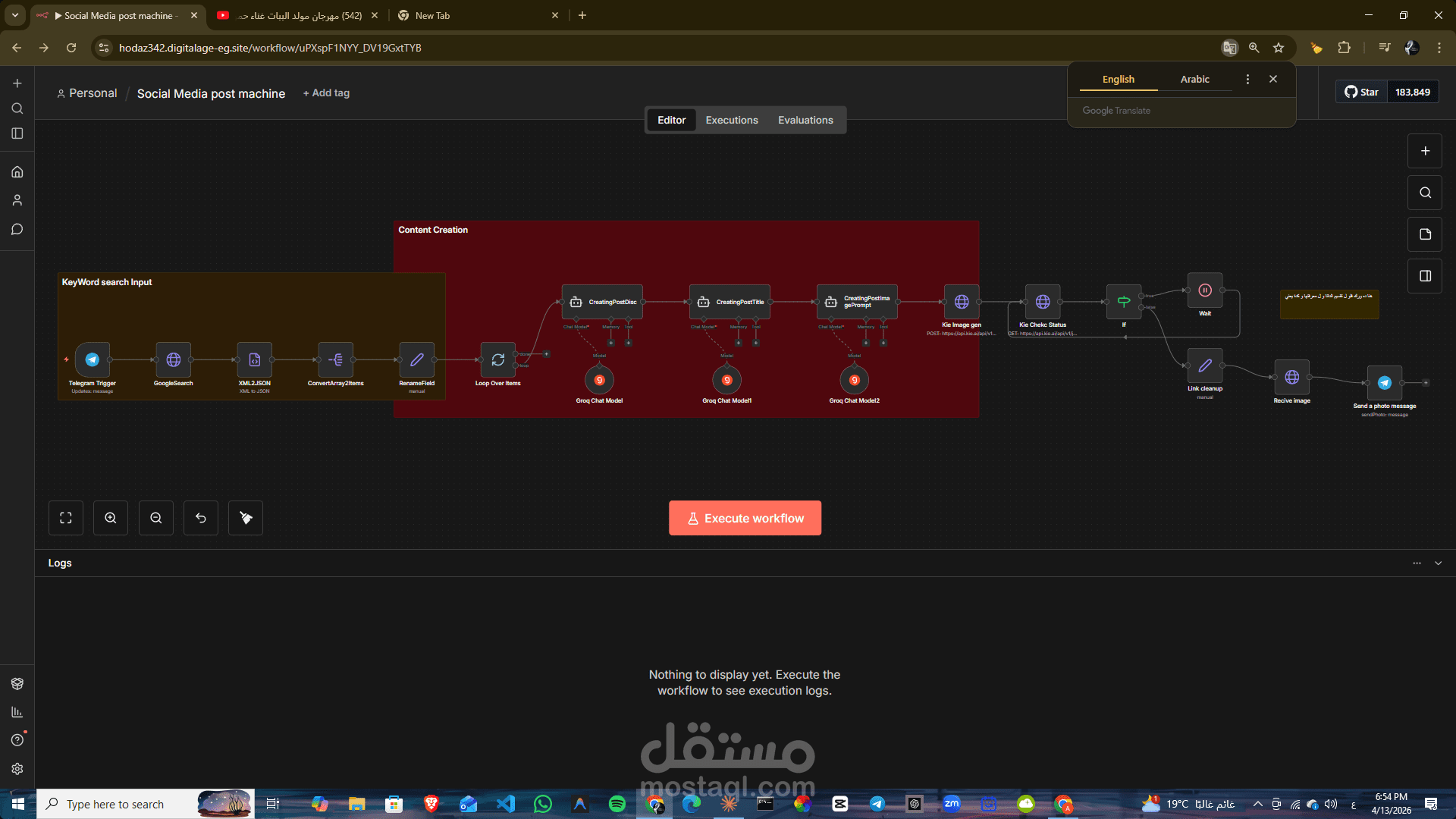The width and height of the screenshot is (1456, 819).
Task: Toggle the focus panel on the right
Action: coord(1425,276)
